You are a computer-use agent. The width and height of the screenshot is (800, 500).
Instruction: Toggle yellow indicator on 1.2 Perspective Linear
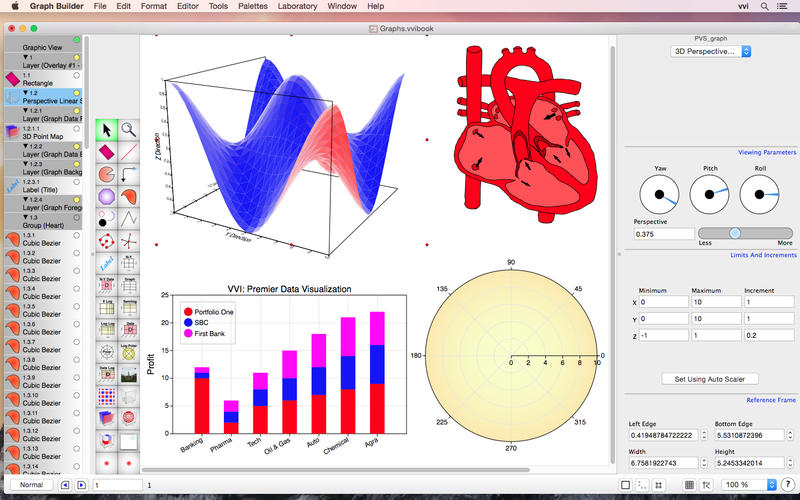(x=77, y=93)
